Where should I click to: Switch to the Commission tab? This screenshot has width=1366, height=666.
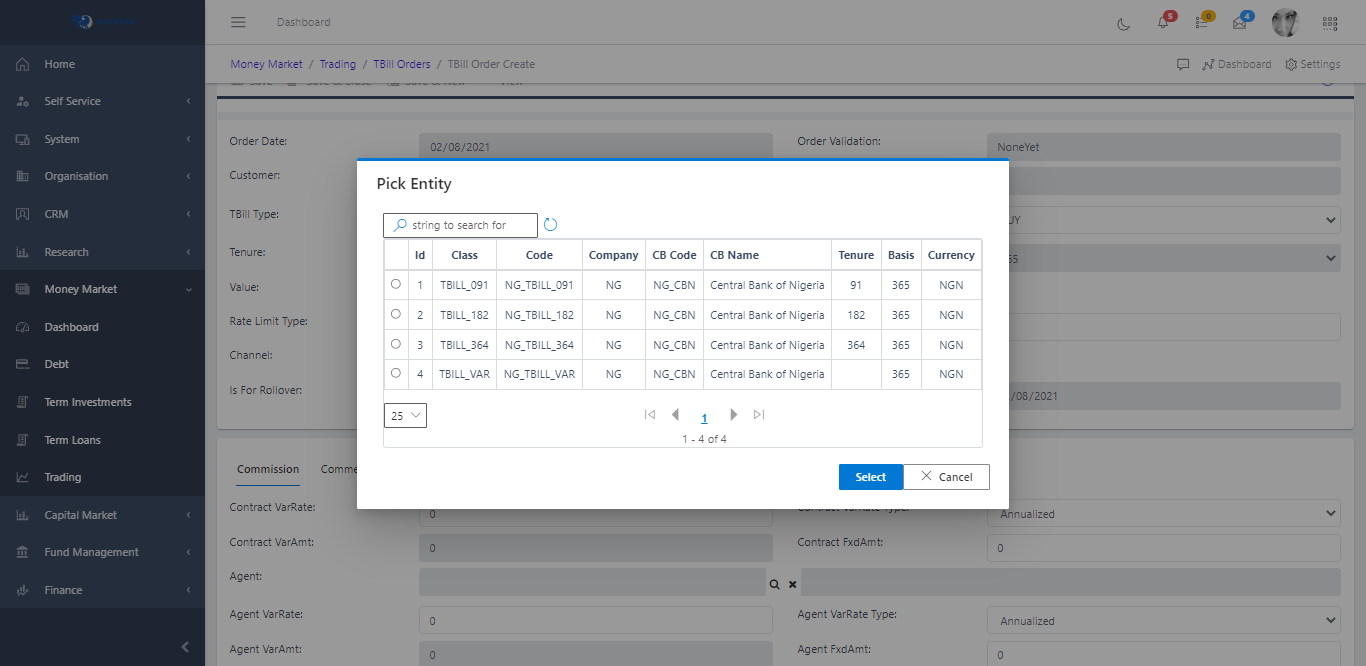point(268,469)
